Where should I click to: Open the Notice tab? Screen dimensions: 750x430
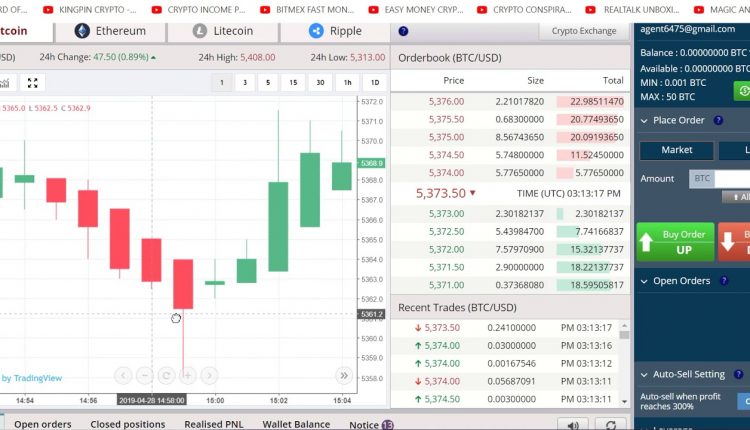[371, 425]
